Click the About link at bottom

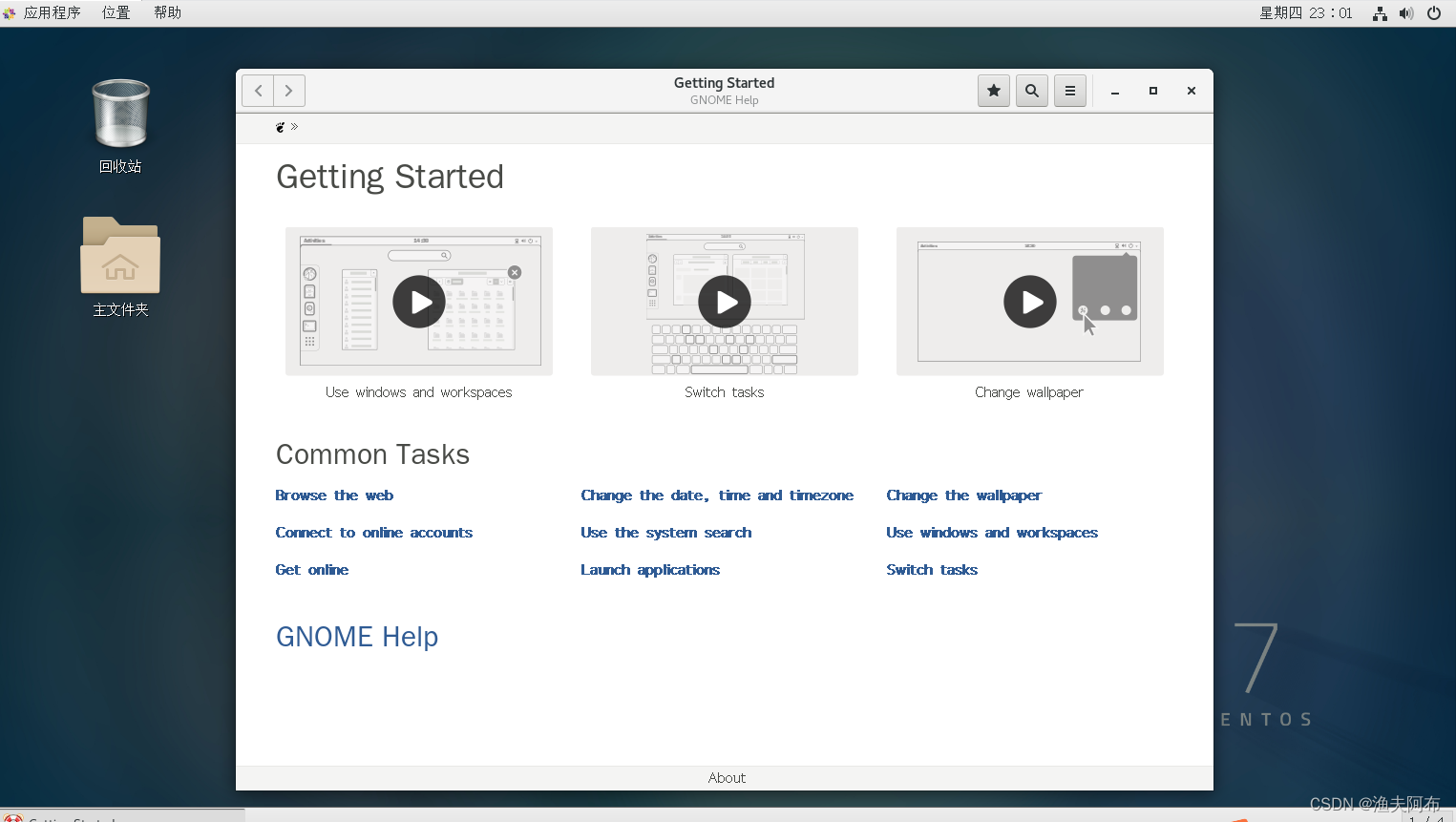click(727, 778)
